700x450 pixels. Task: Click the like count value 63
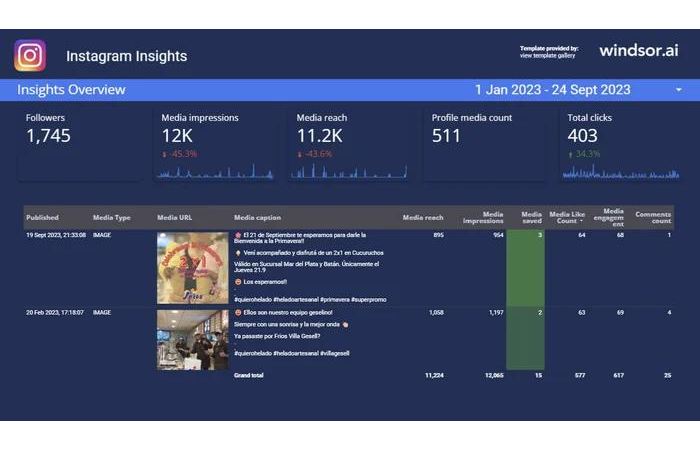[x=582, y=312]
